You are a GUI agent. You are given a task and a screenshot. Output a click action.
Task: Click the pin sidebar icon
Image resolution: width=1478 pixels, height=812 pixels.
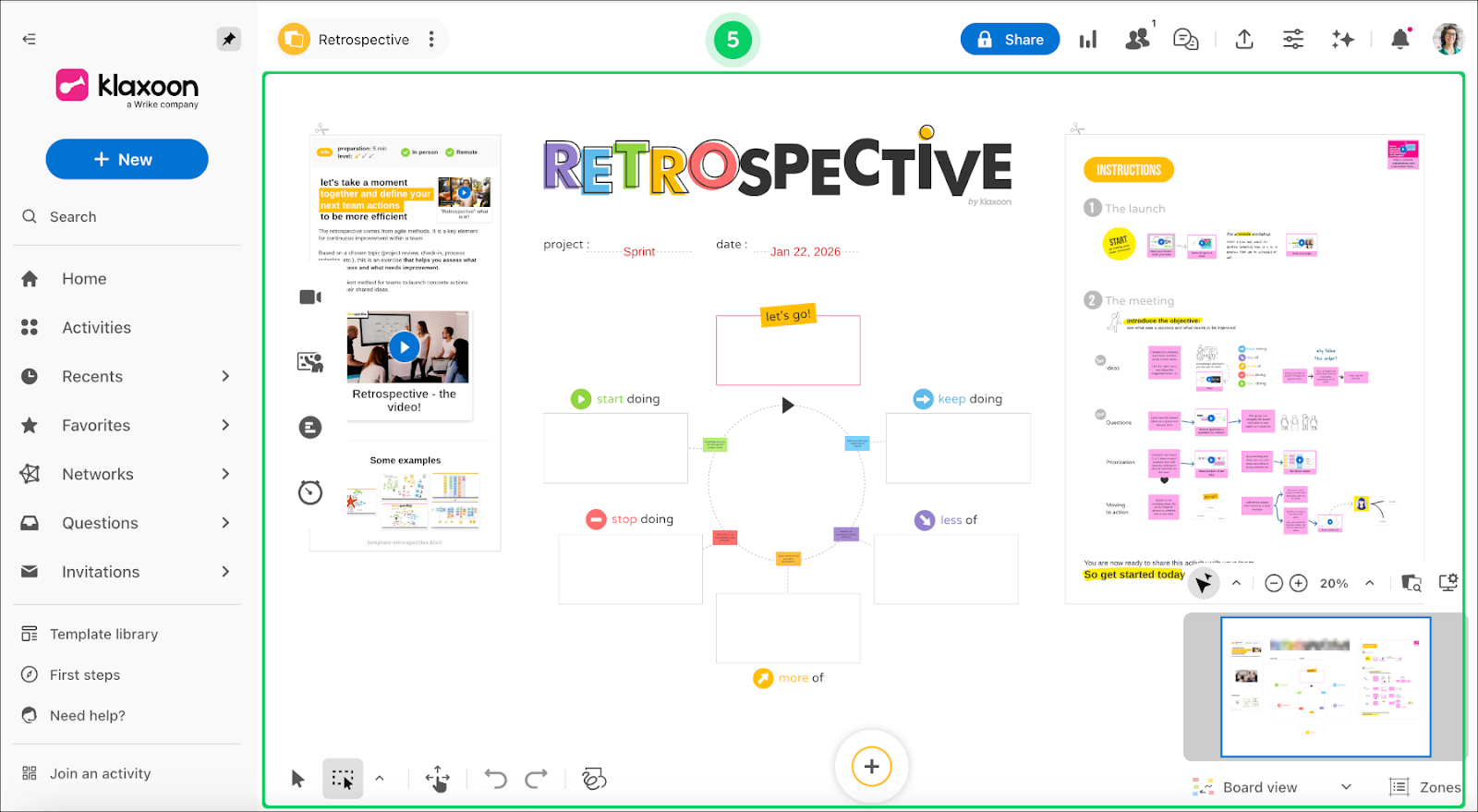click(x=228, y=39)
